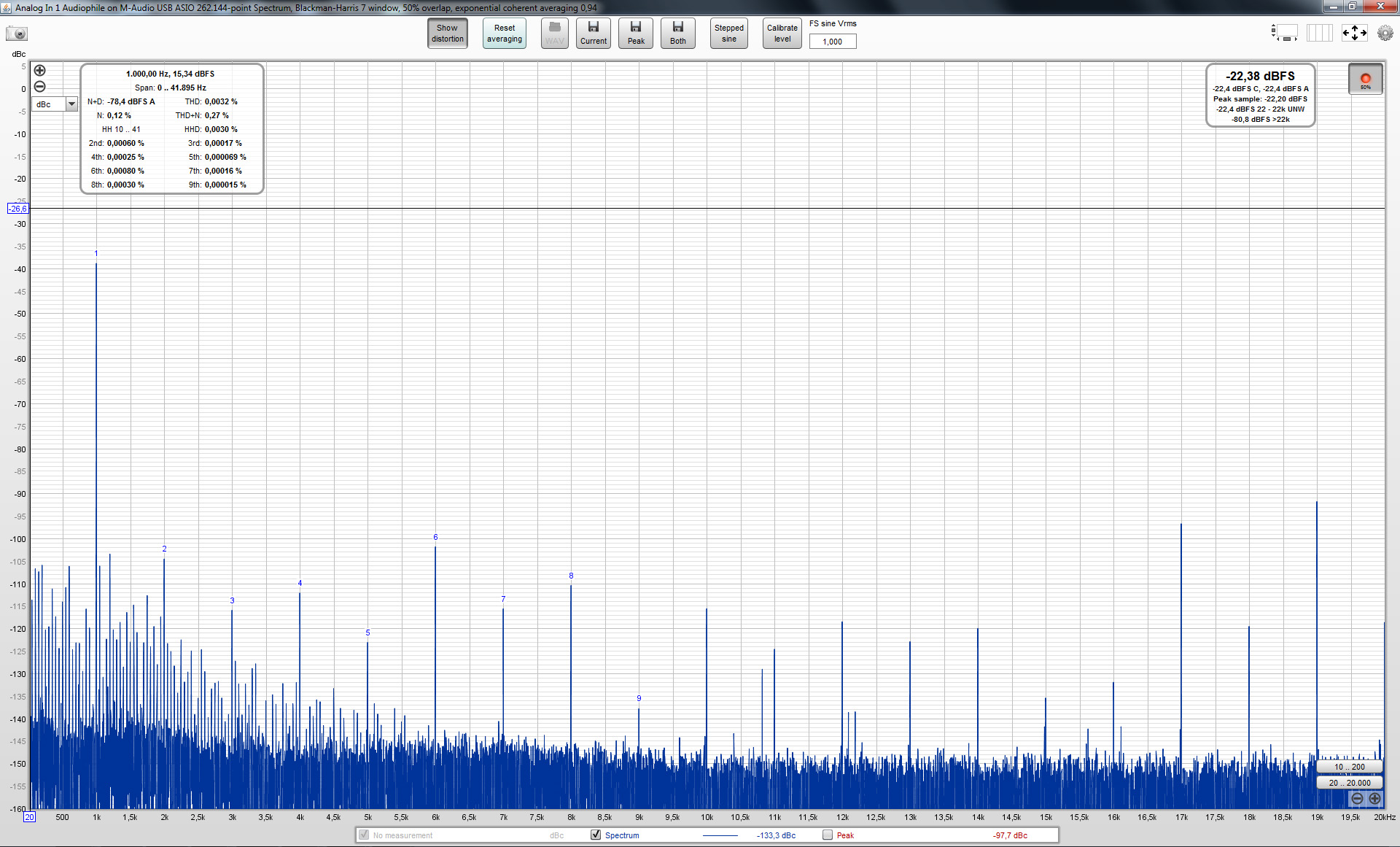Click the N+D -78,4 dBFS A value
This screenshot has height=847, width=1400.
tap(131, 101)
